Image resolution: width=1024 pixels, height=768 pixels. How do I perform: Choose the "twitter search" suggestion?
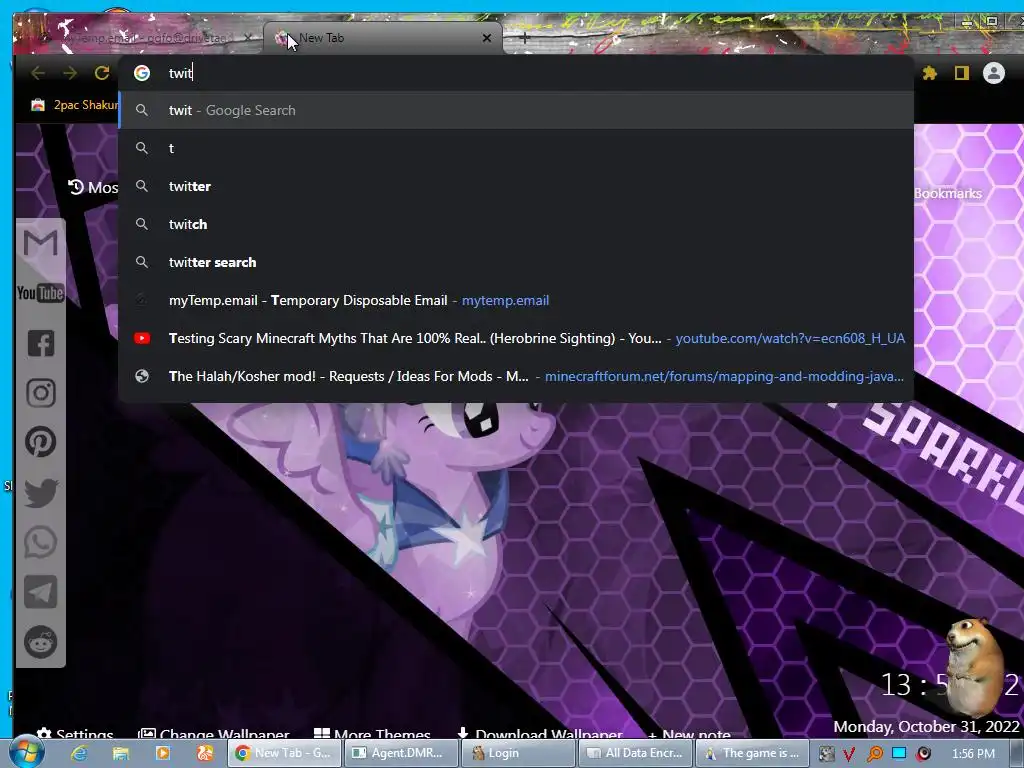(516, 262)
